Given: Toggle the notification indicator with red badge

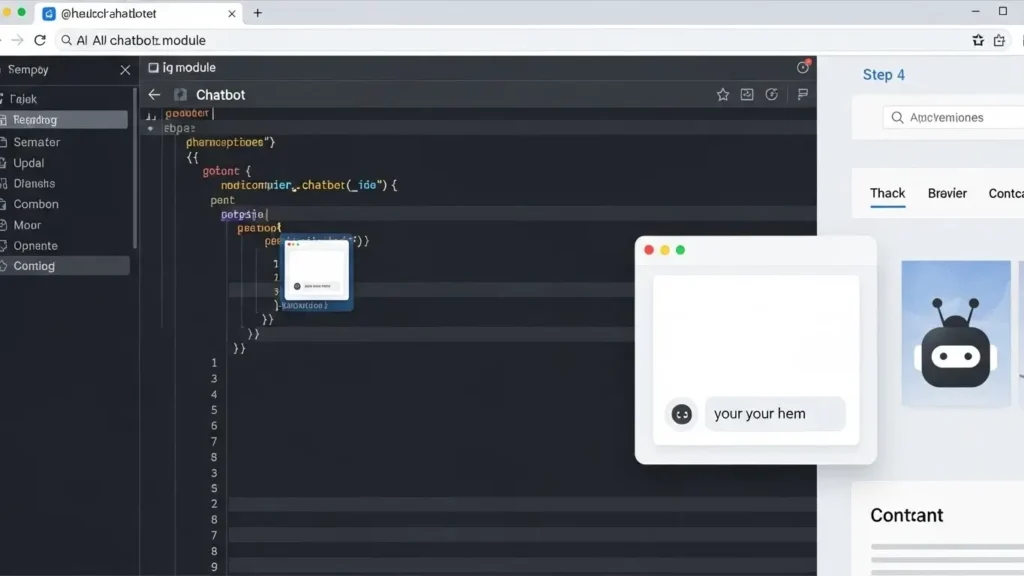Looking at the screenshot, I should tap(803, 67).
